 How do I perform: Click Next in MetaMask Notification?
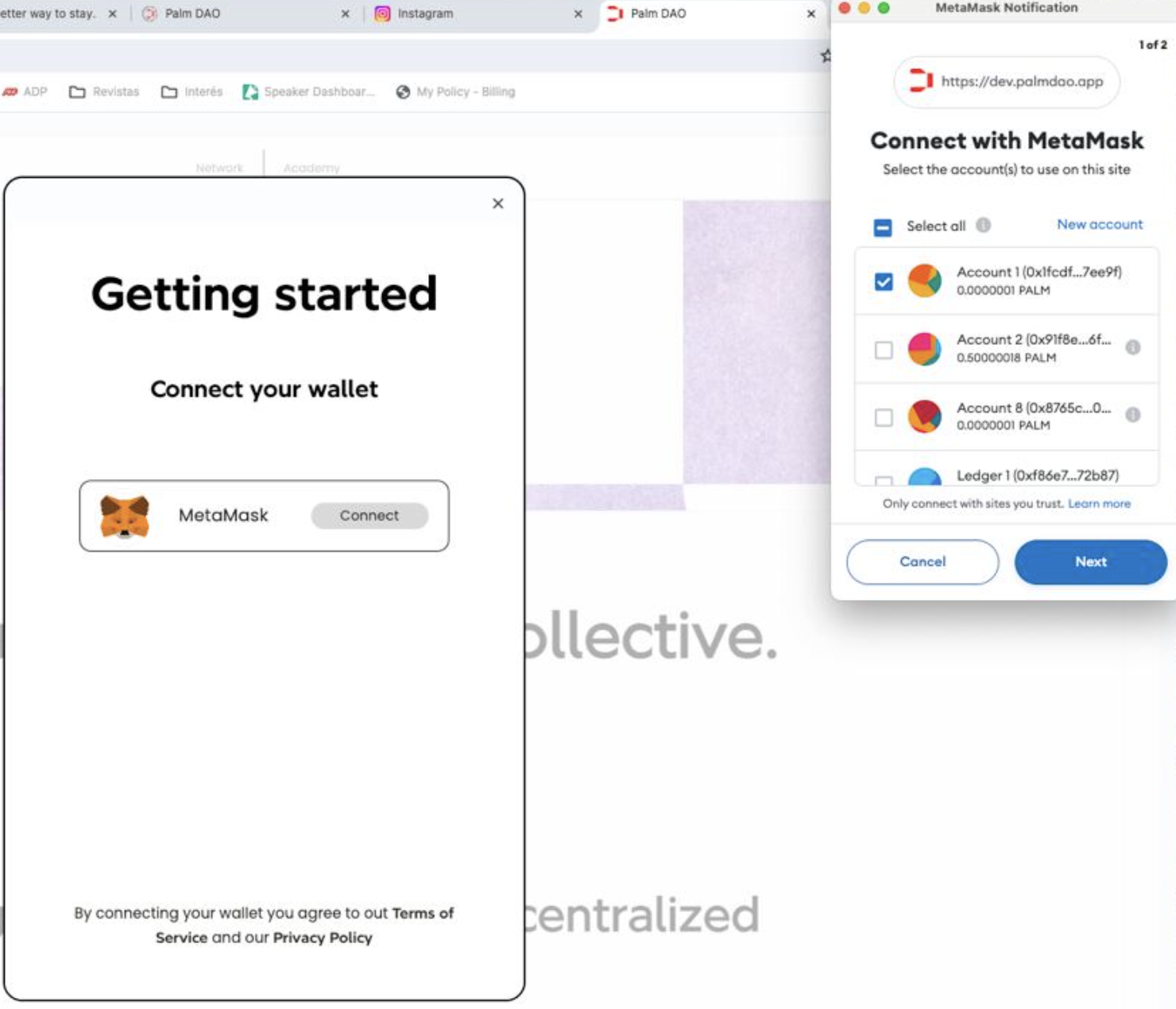pos(1090,562)
